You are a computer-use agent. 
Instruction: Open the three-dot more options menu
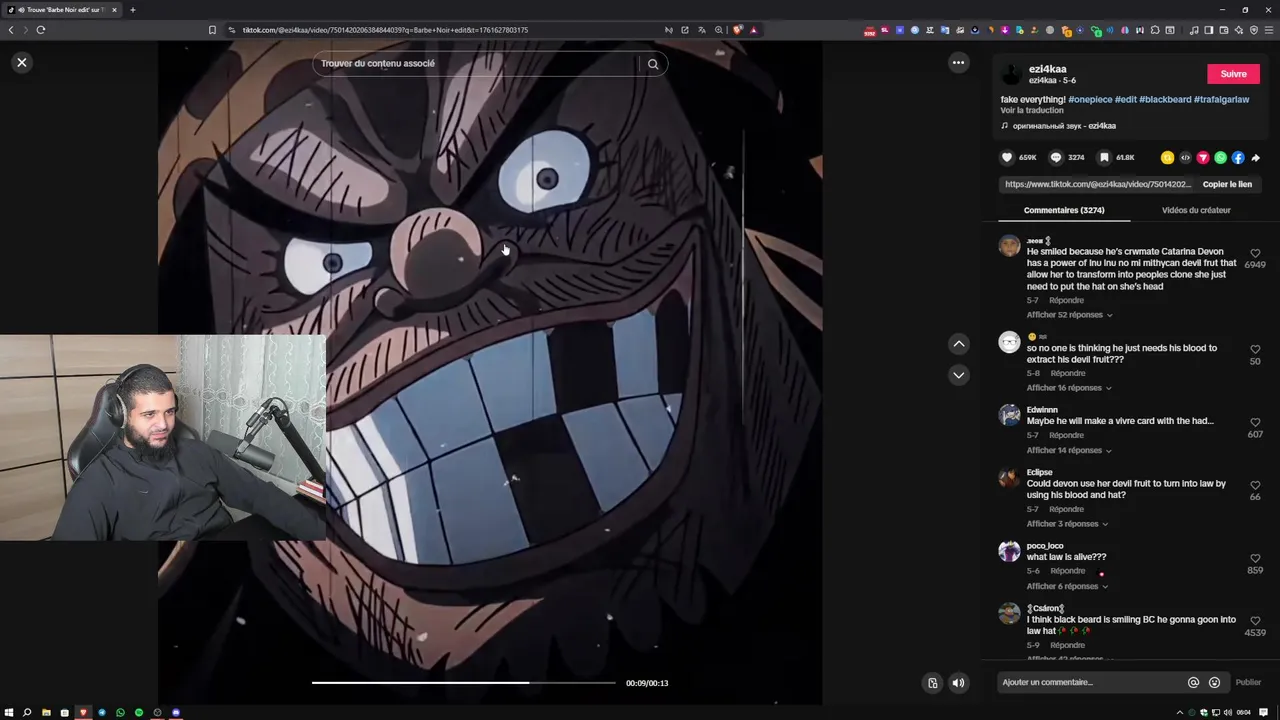click(x=958, y=62)
